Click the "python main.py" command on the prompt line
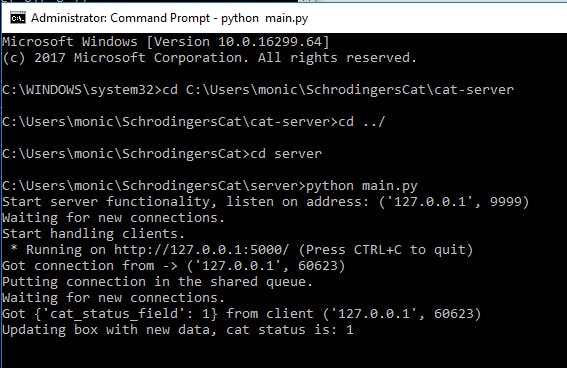The height and width of the screenshot is (368, 567). point(362,186)
